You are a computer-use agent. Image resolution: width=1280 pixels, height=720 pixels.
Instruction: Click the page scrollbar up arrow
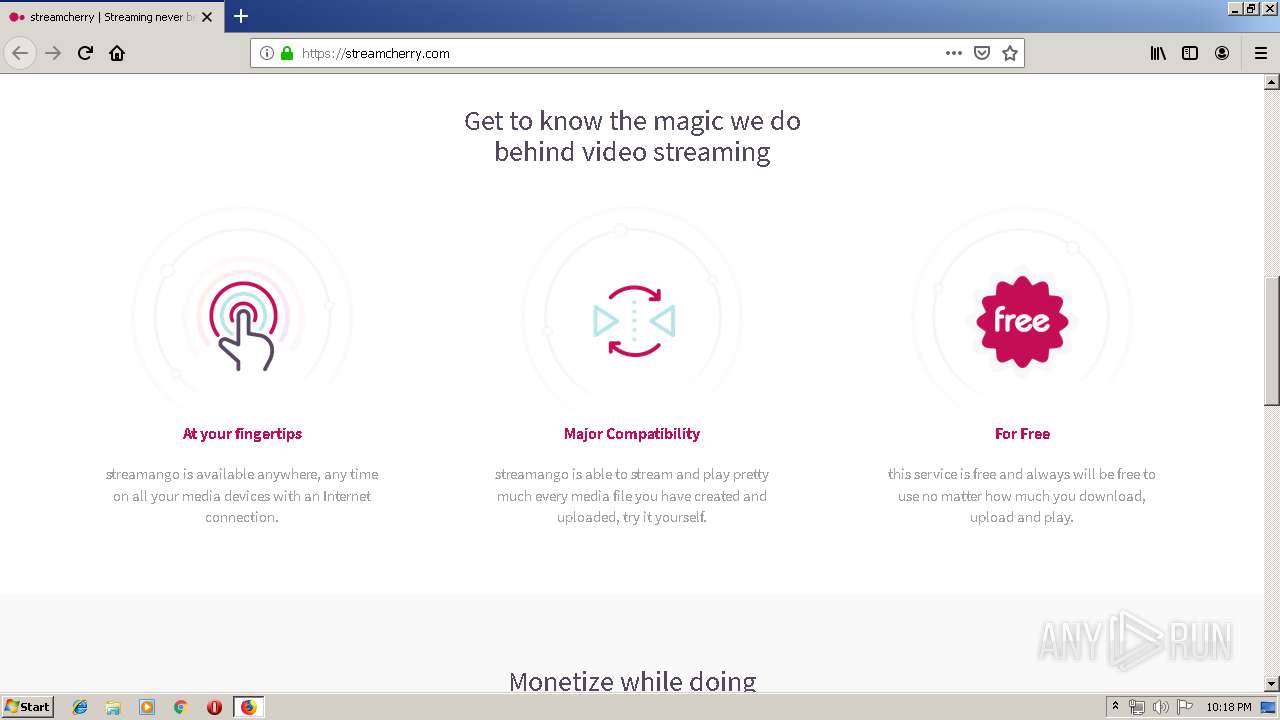point(1271,82)
